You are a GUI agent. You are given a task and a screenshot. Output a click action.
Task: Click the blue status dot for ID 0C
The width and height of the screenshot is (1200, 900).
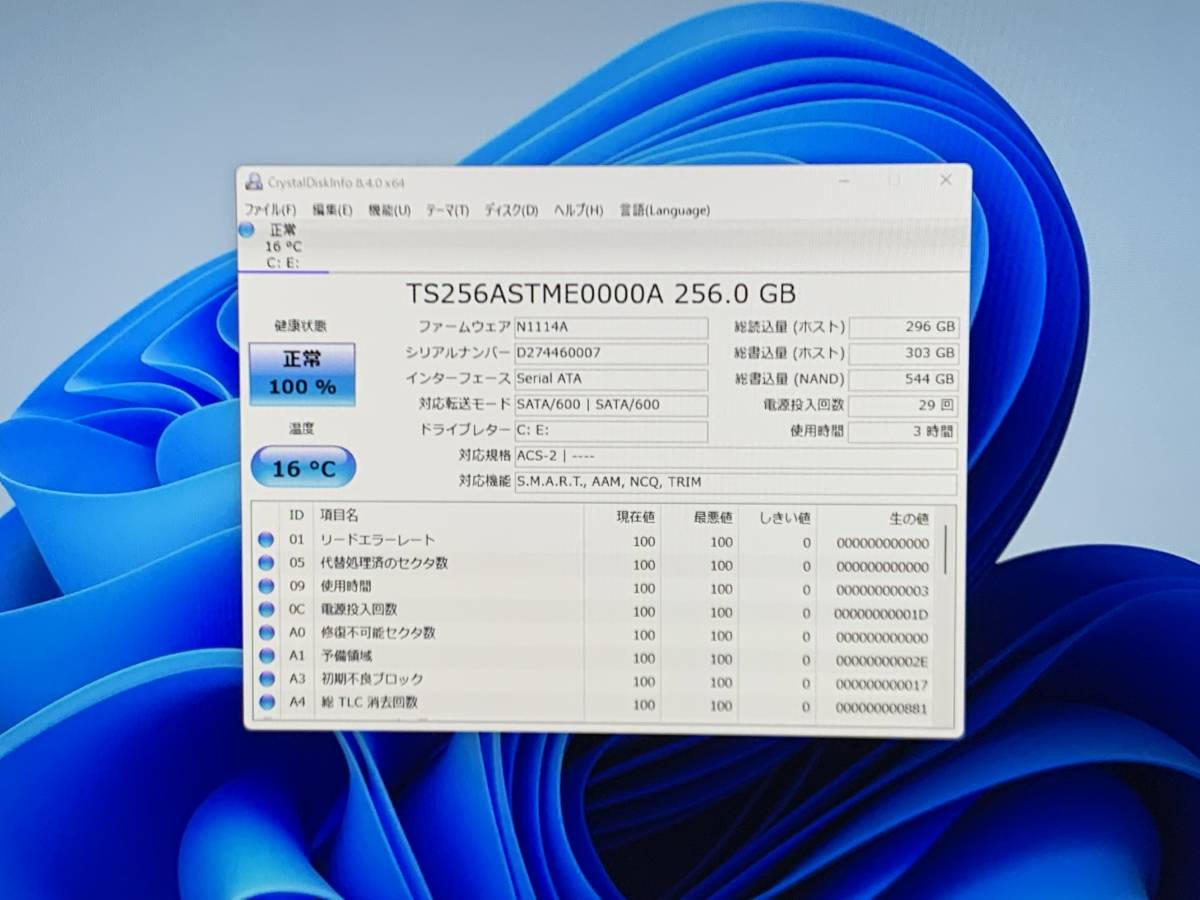coord(266,609)
